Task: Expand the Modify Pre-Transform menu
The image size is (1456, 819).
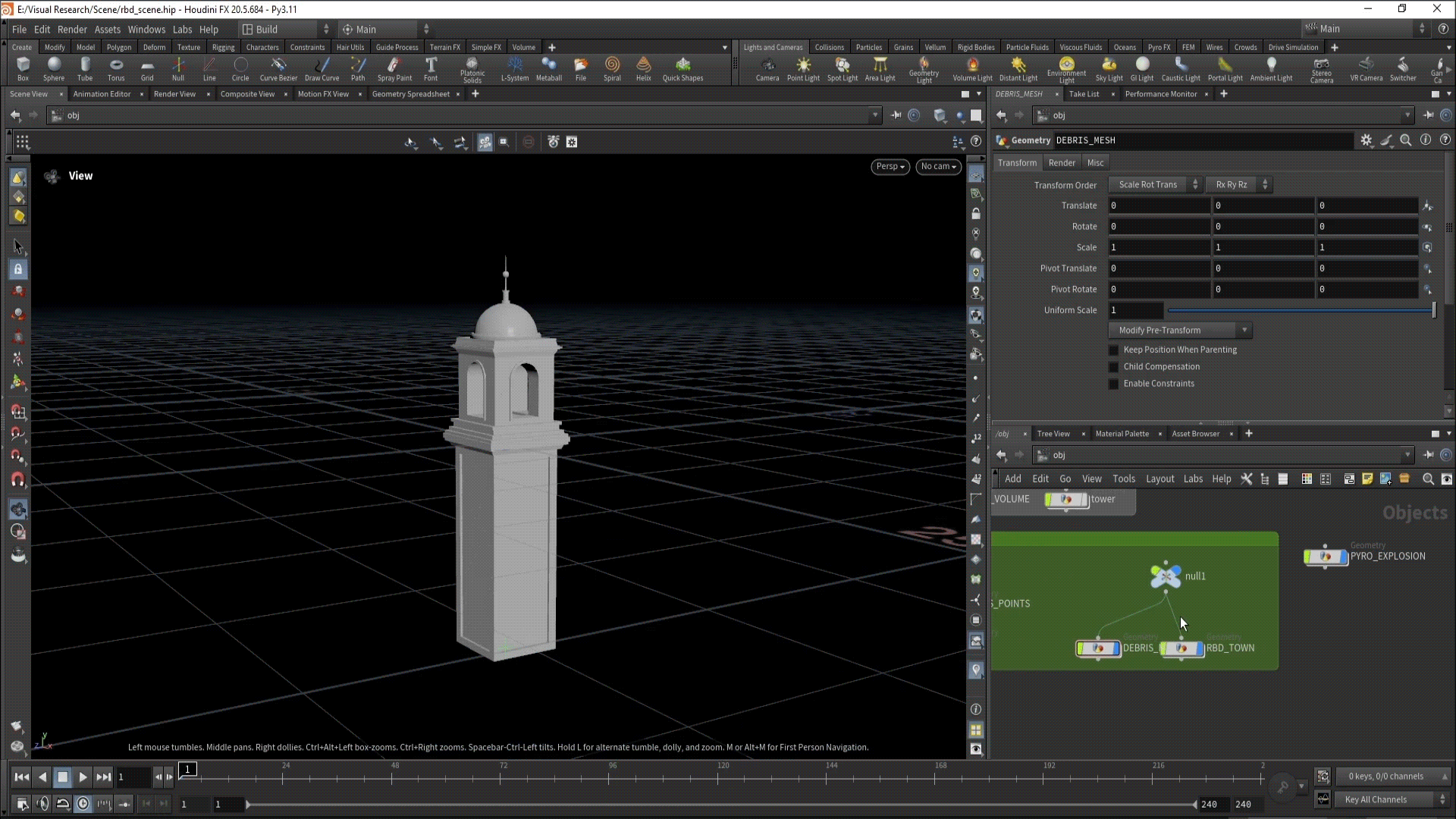Action: pyautogui.click(x=1179, y=331)
